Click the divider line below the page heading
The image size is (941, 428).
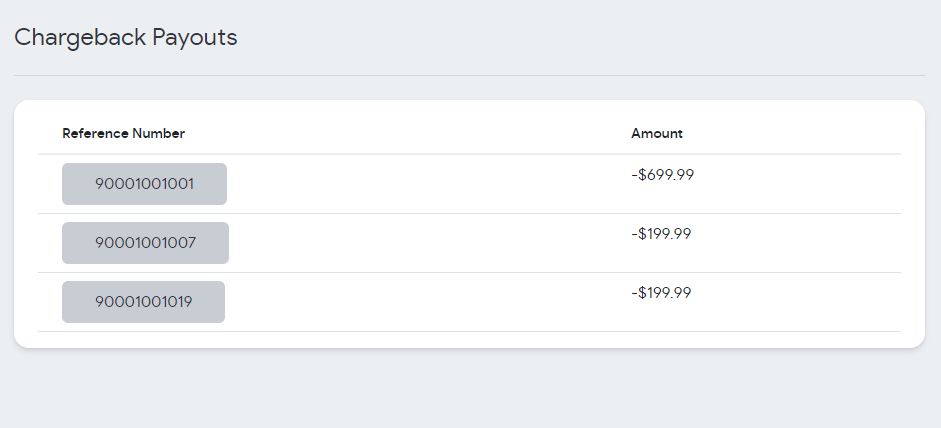tap(469, 75)
